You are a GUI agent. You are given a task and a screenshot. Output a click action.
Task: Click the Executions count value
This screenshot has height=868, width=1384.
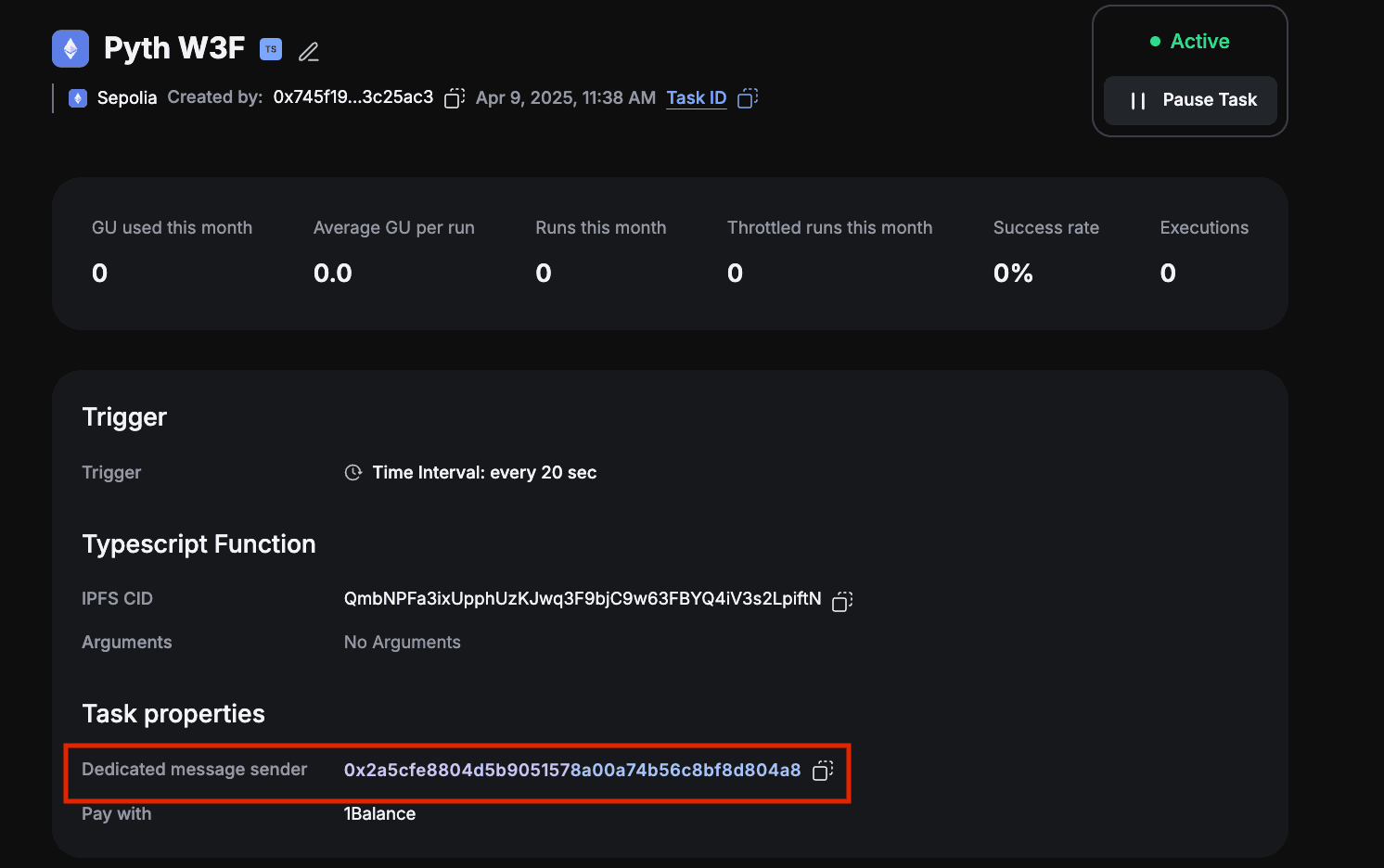pyautogui.click(x=1168, y=274)
